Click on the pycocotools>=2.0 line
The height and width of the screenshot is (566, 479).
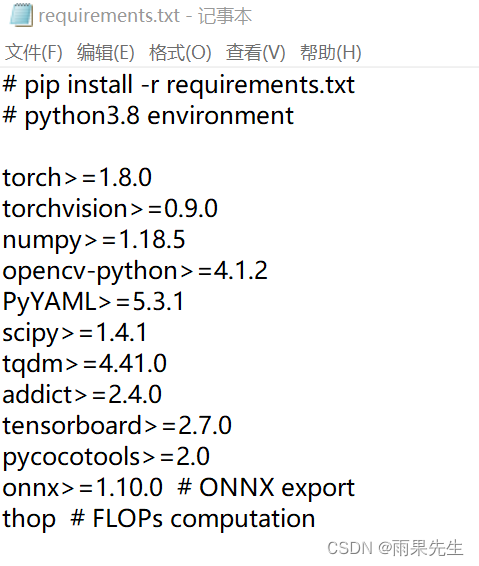point(106,457)
